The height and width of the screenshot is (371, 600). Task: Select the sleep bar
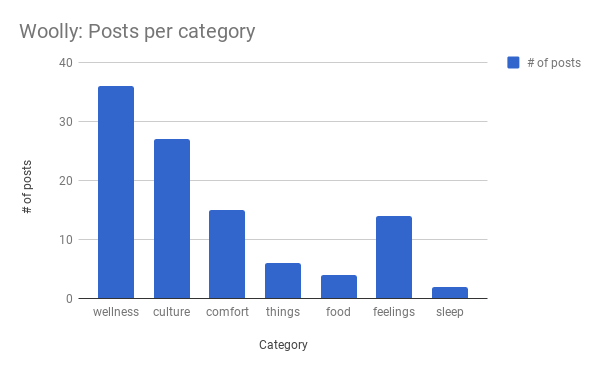450,293
